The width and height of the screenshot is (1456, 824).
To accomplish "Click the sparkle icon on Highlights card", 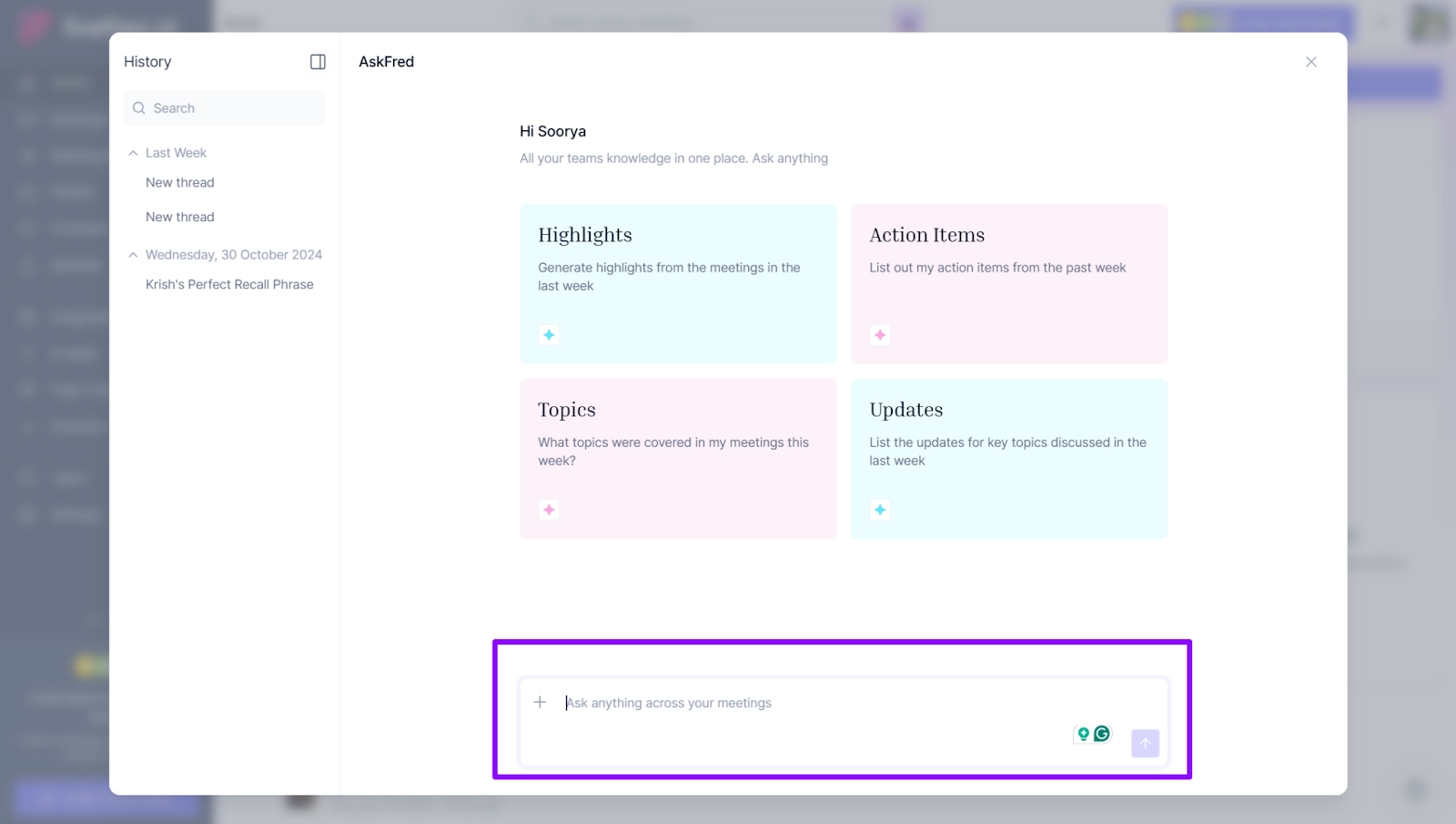I will tap(549, 335).
